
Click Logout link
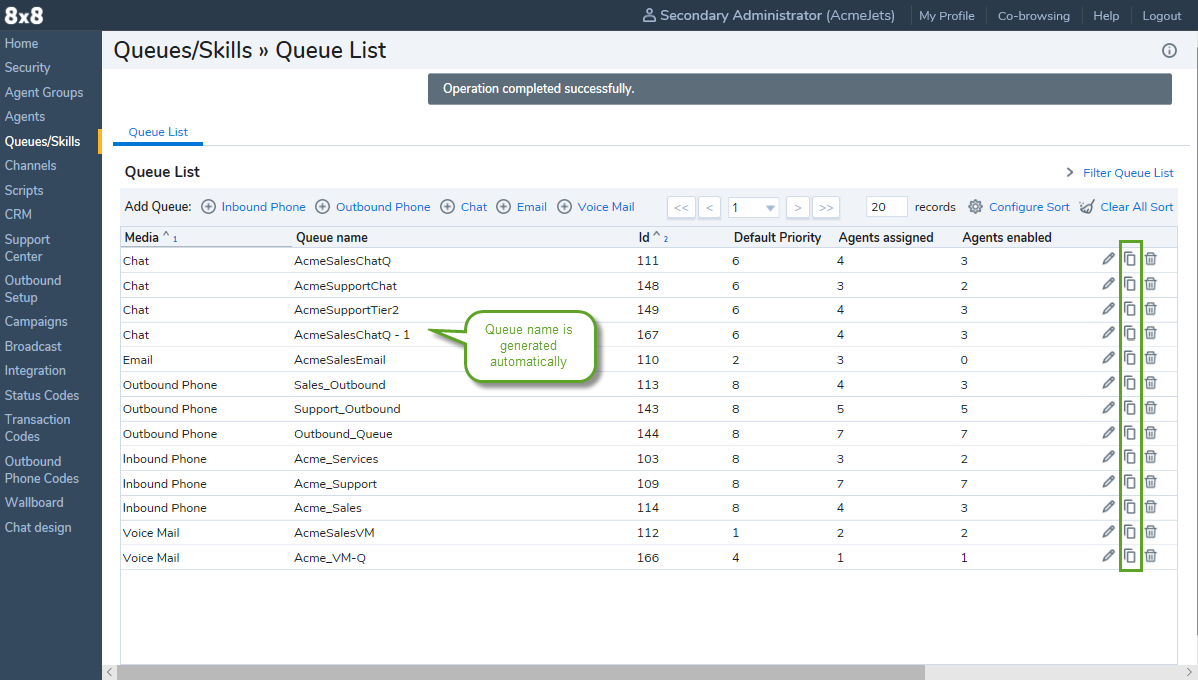pyautogui.click(x=1161, y=15)
